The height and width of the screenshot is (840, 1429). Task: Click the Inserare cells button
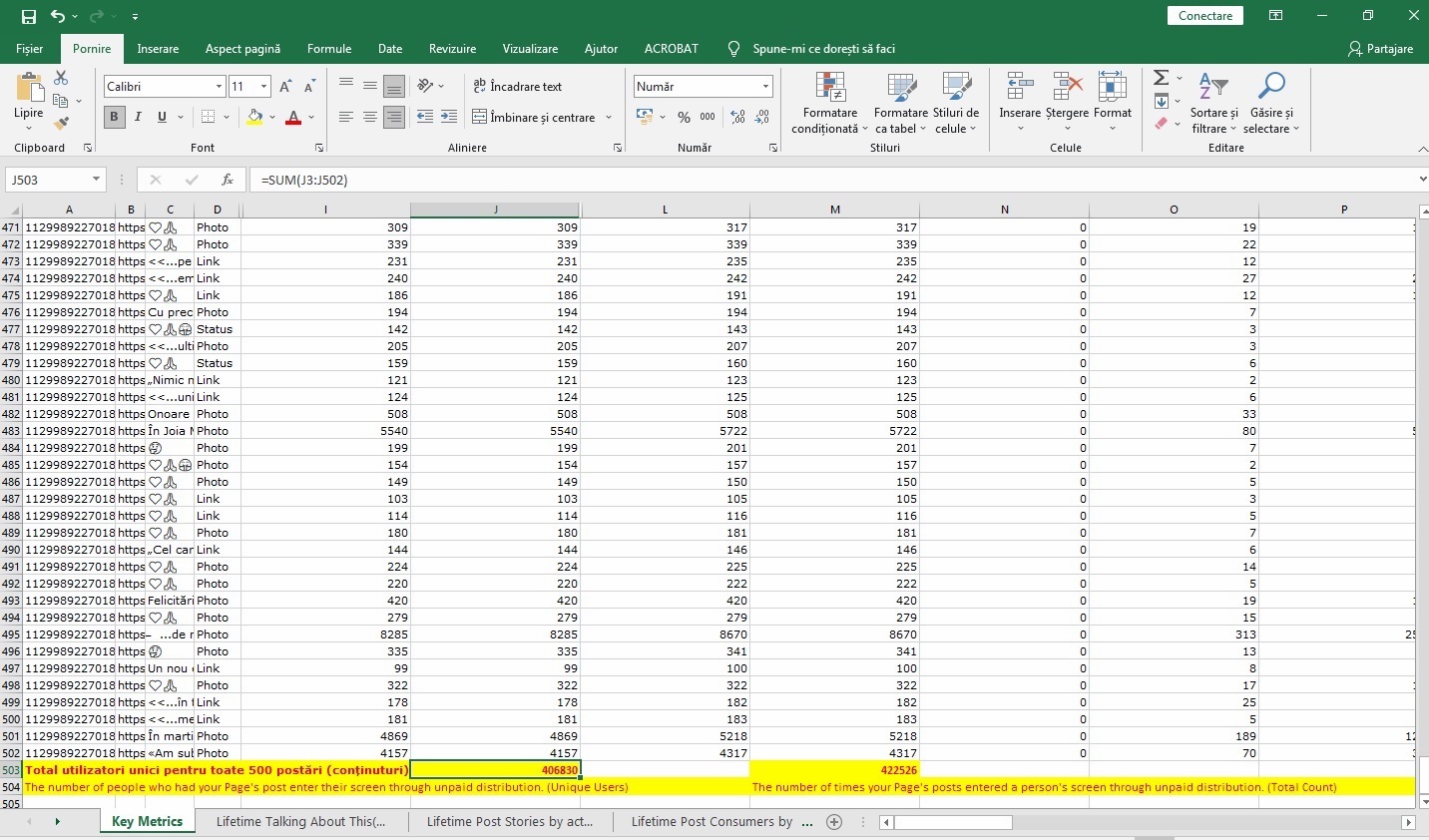1020,104
